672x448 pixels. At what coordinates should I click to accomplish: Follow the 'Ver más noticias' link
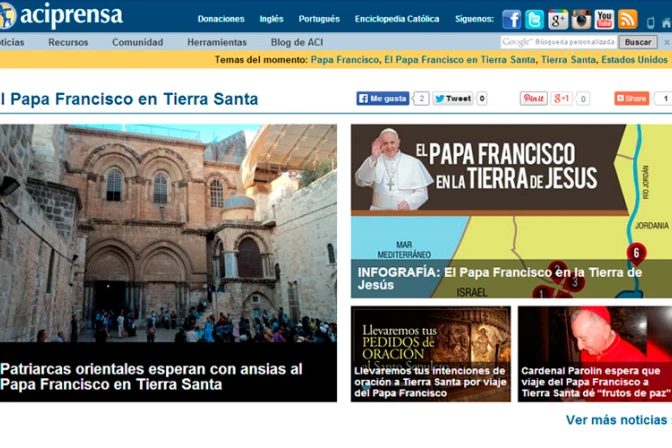click(x=616, y=420)
